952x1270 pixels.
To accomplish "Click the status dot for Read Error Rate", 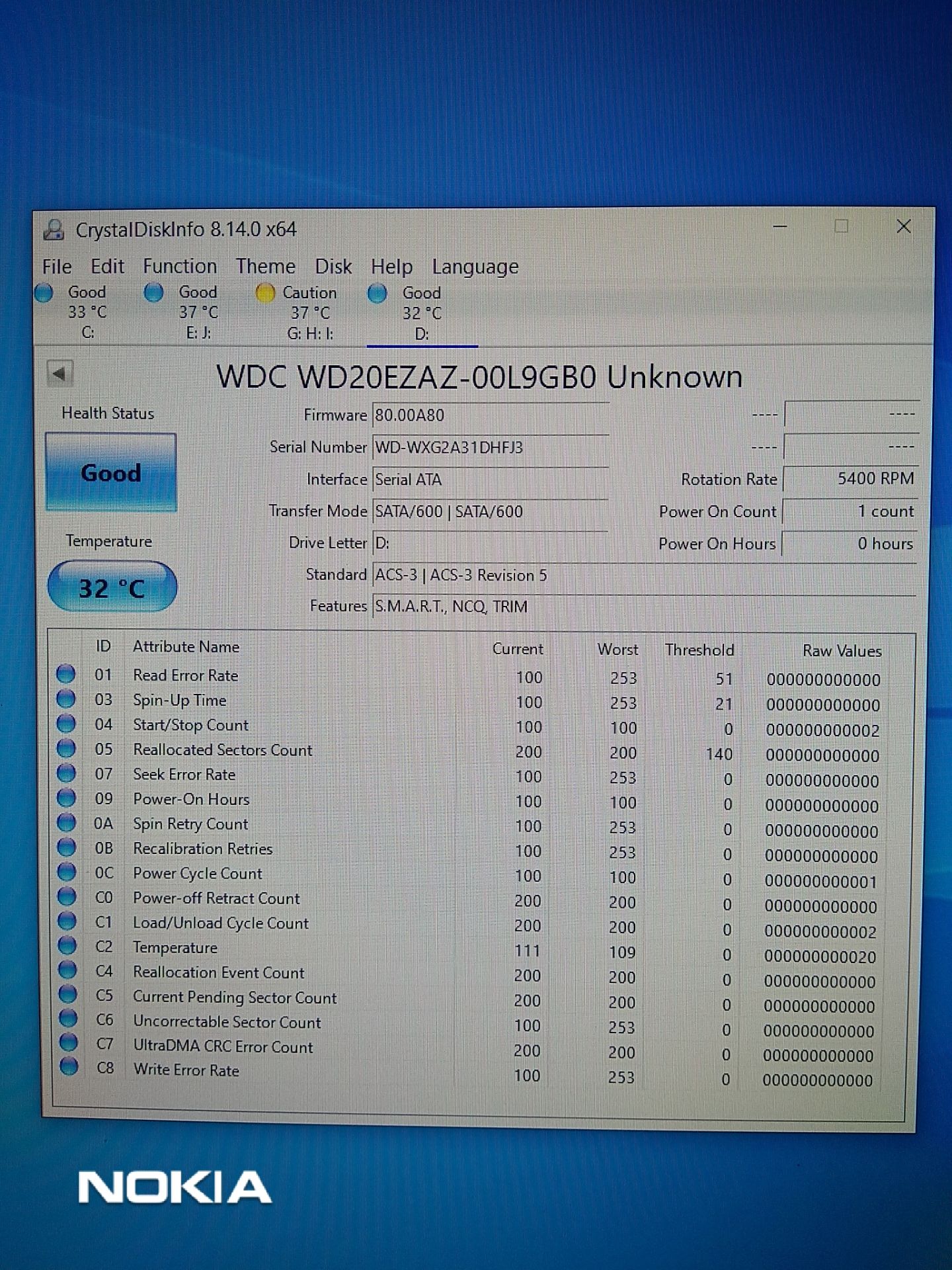I will [65, 674].
